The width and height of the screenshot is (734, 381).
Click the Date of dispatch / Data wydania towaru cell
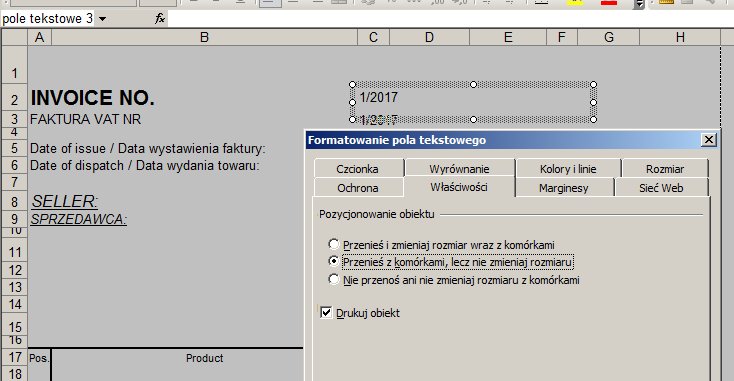(145, 166)
